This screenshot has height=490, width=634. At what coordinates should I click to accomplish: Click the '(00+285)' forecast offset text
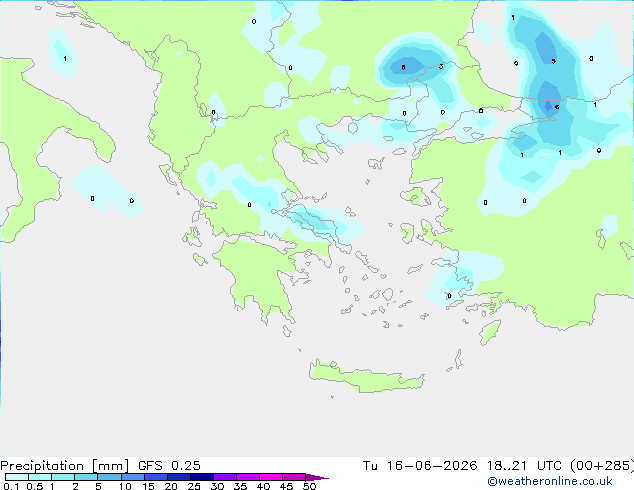[602, 466]
